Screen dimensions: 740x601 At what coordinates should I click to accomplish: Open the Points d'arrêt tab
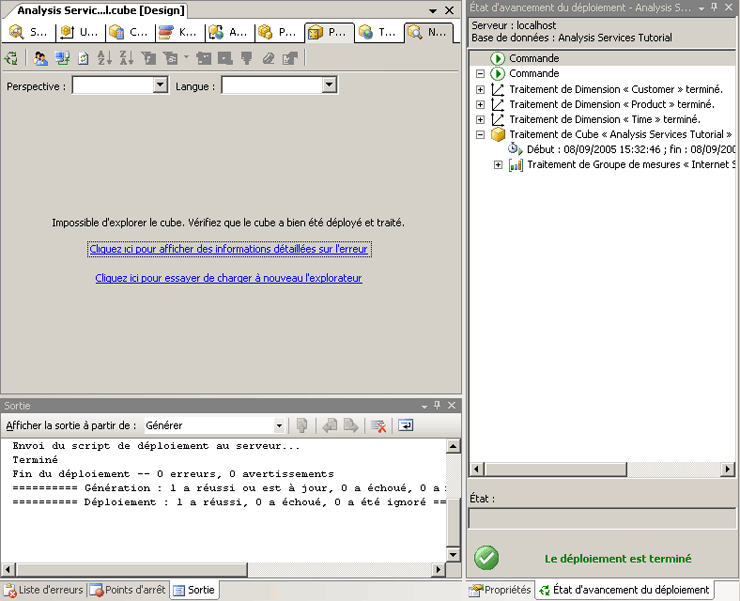[x=128, y=590]
